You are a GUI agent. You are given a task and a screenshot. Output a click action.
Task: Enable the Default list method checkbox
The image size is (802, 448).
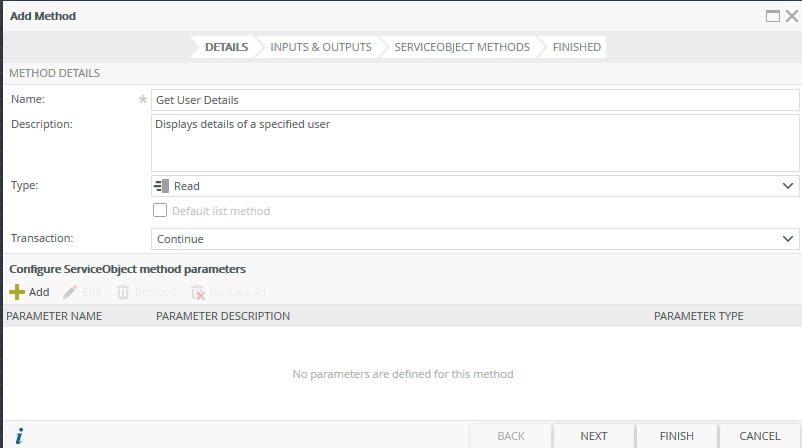[159, 211]
